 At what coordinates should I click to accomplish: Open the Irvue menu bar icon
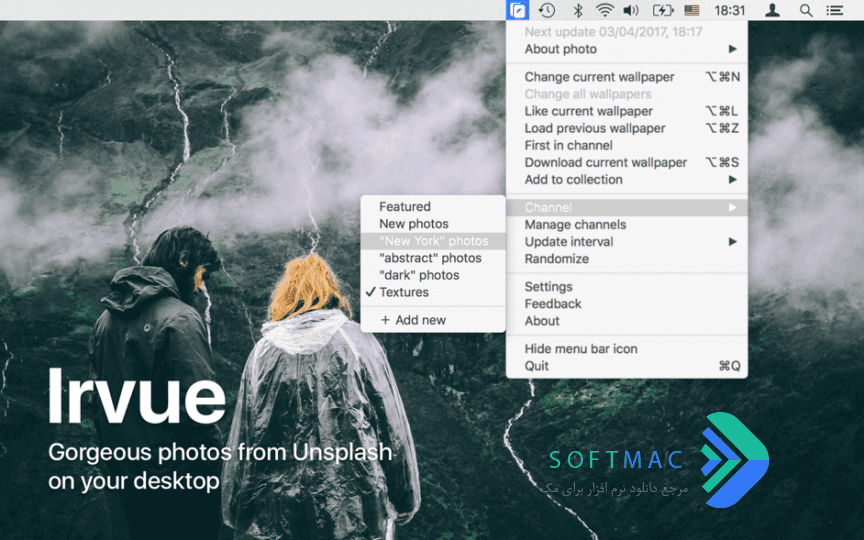[517, 10]
